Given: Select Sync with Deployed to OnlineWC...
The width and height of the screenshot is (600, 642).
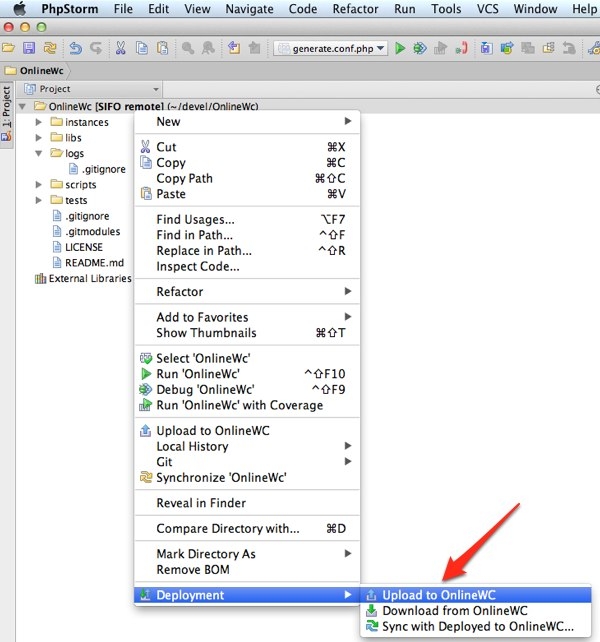Looking at the screenshot, I should tap(476, 626).
